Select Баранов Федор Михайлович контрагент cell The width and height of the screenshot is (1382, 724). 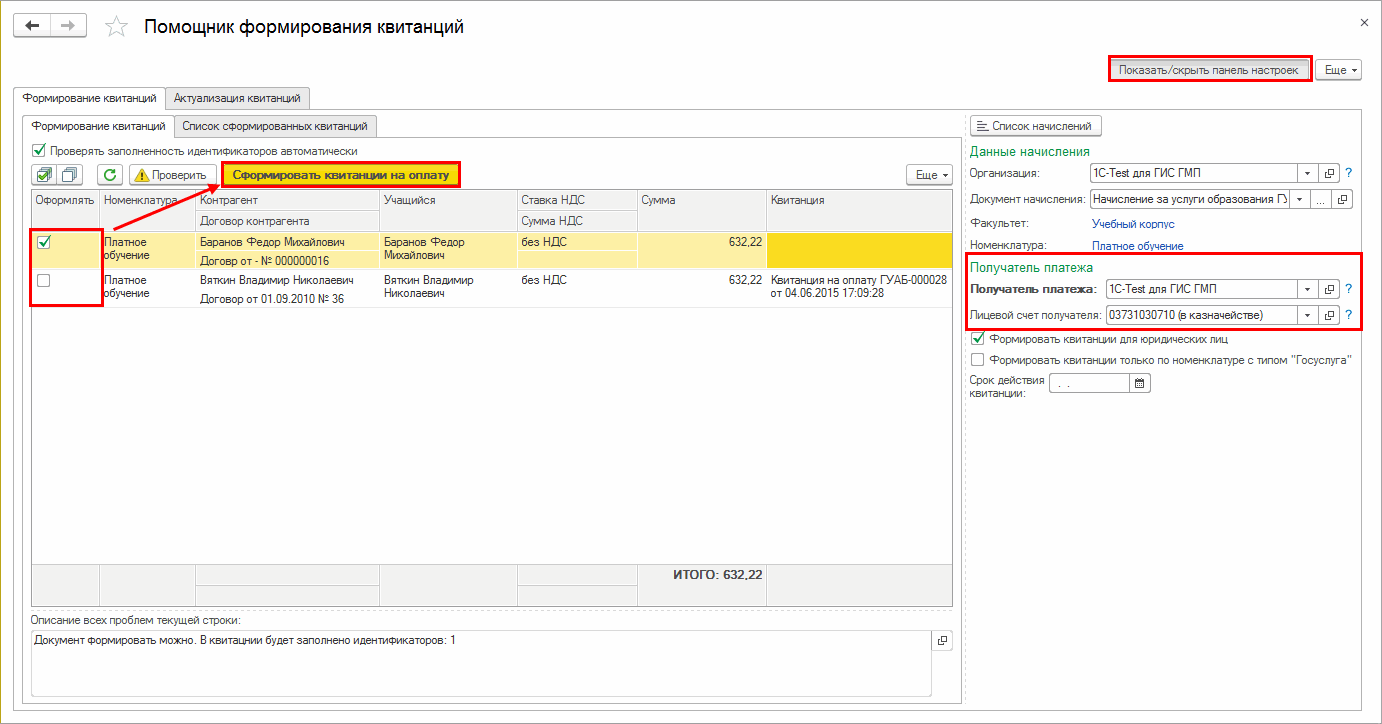click(x=287, y=242)
